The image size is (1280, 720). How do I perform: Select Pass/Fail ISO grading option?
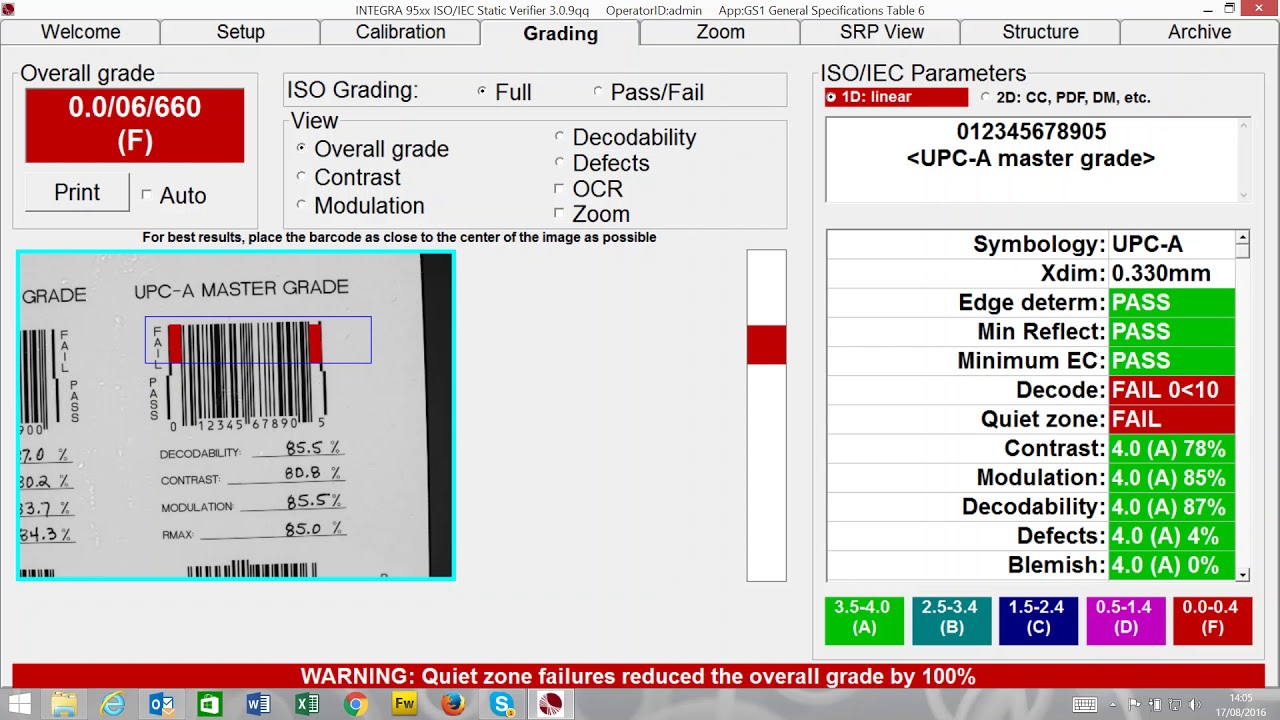[598, 91]
